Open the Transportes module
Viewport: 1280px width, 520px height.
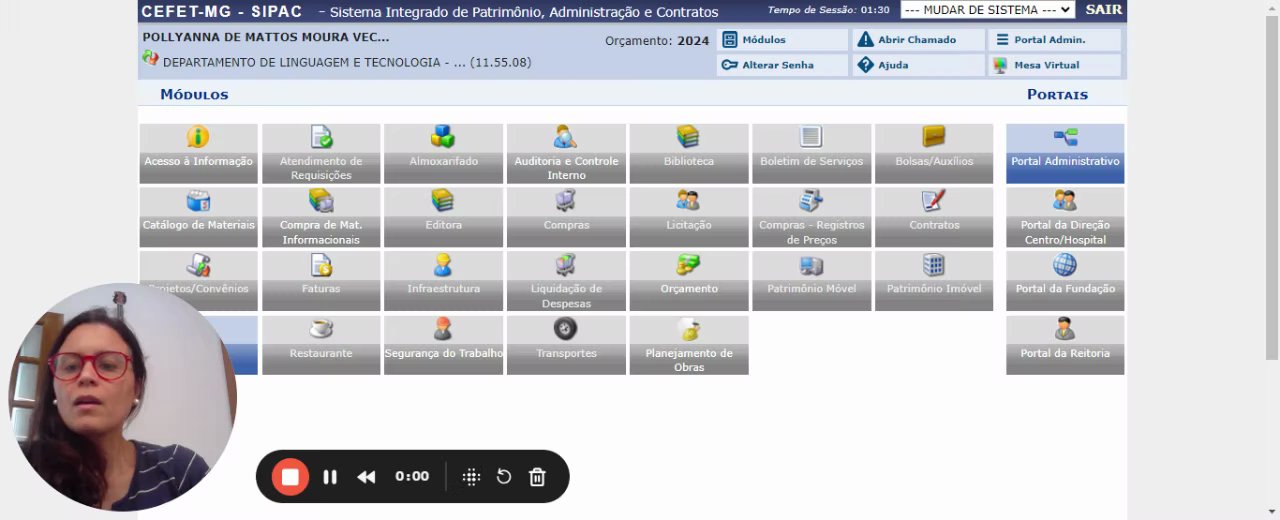click(x=566, y=345)
